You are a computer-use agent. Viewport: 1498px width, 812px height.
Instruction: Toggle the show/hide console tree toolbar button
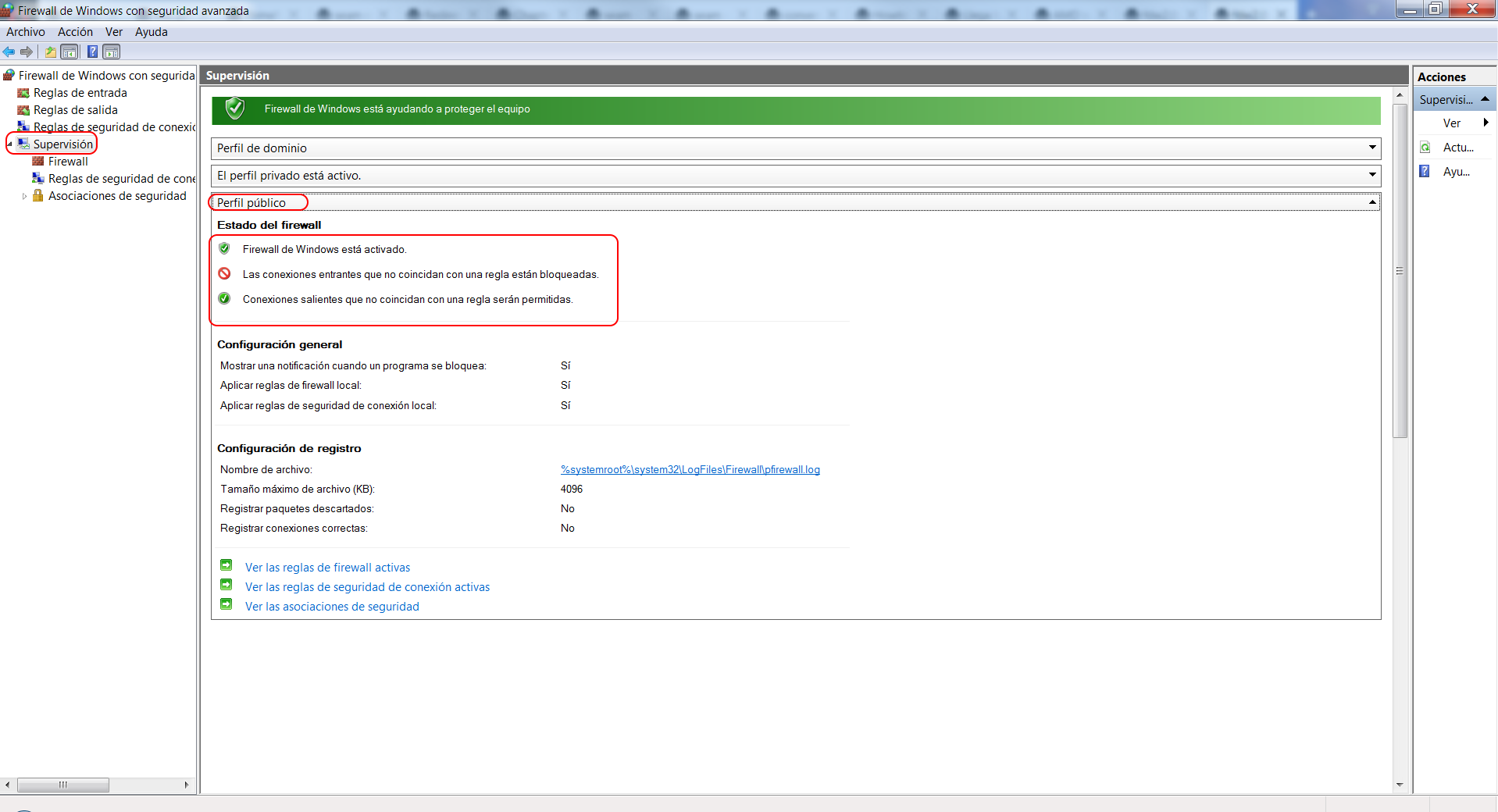coord(70,52)
